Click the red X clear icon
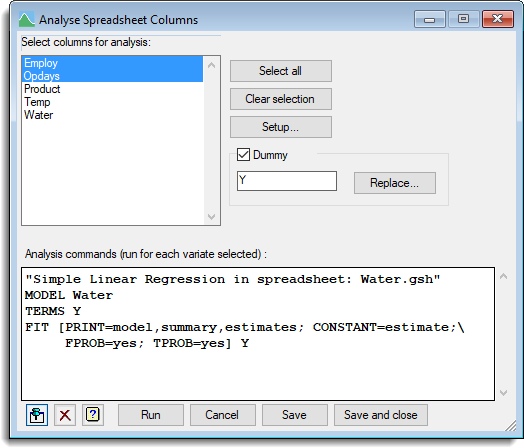524x448 pixels. click(65, 415)
